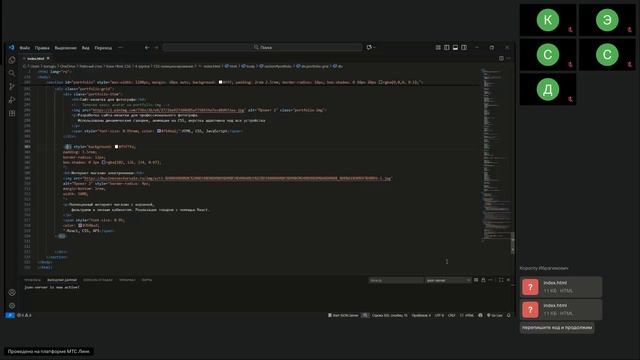Viewport: 640px width, 360px height.
Task: Click the command center search field
Action: point(262,47)
